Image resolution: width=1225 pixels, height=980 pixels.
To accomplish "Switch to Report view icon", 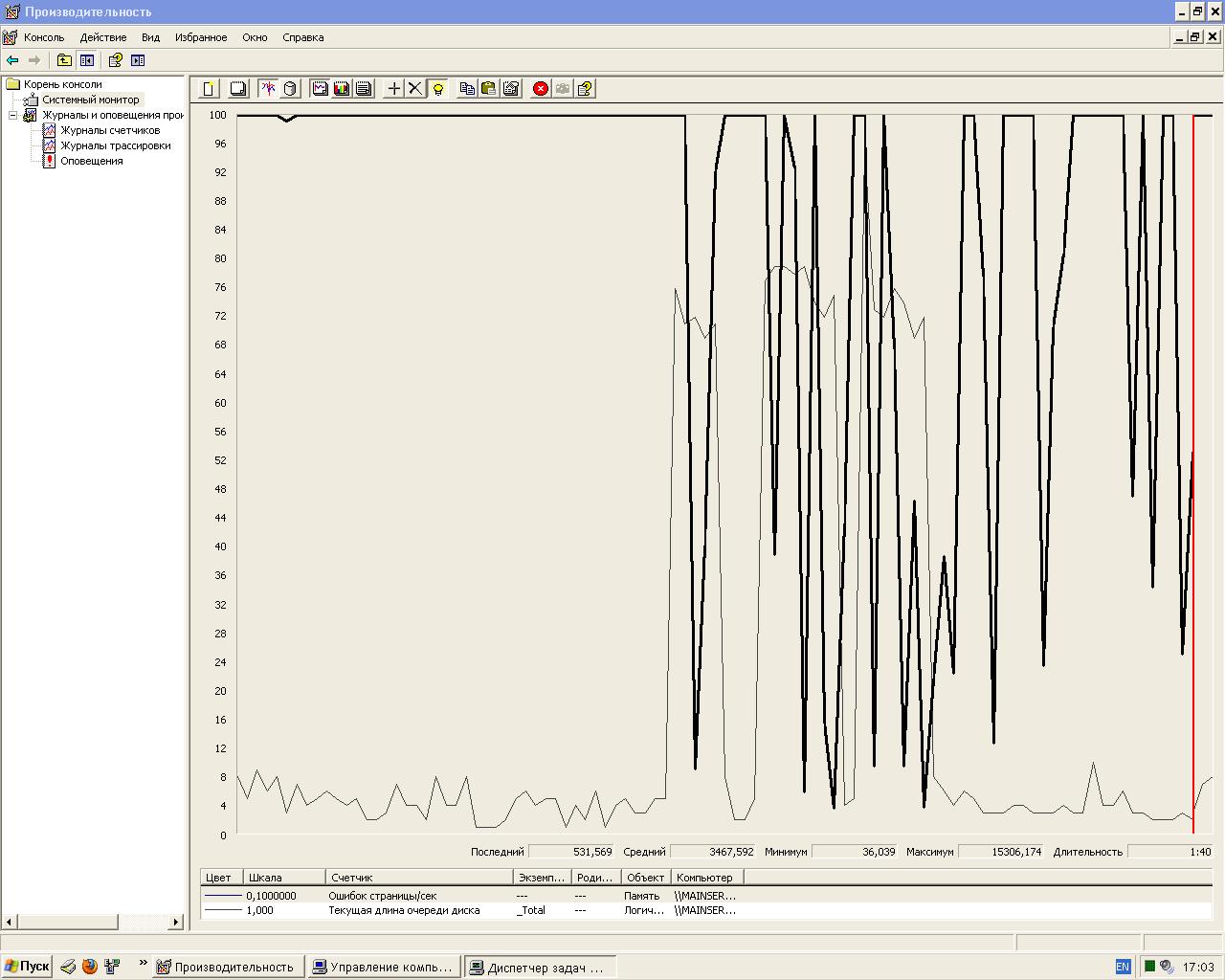I will [x=364, y=89].
